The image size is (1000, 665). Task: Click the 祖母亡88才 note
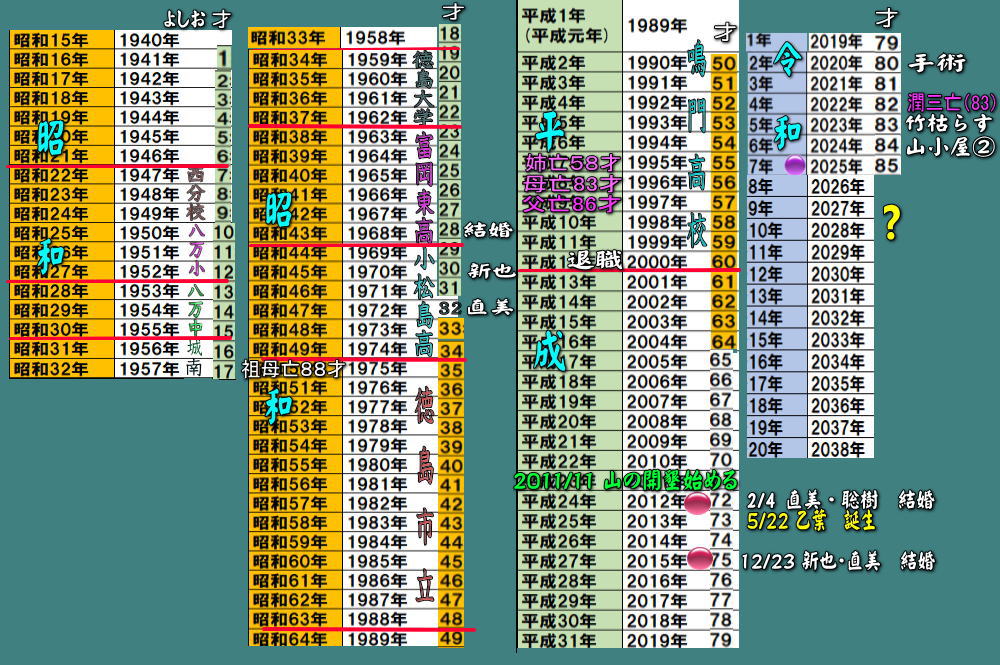(x=293, y=367)
